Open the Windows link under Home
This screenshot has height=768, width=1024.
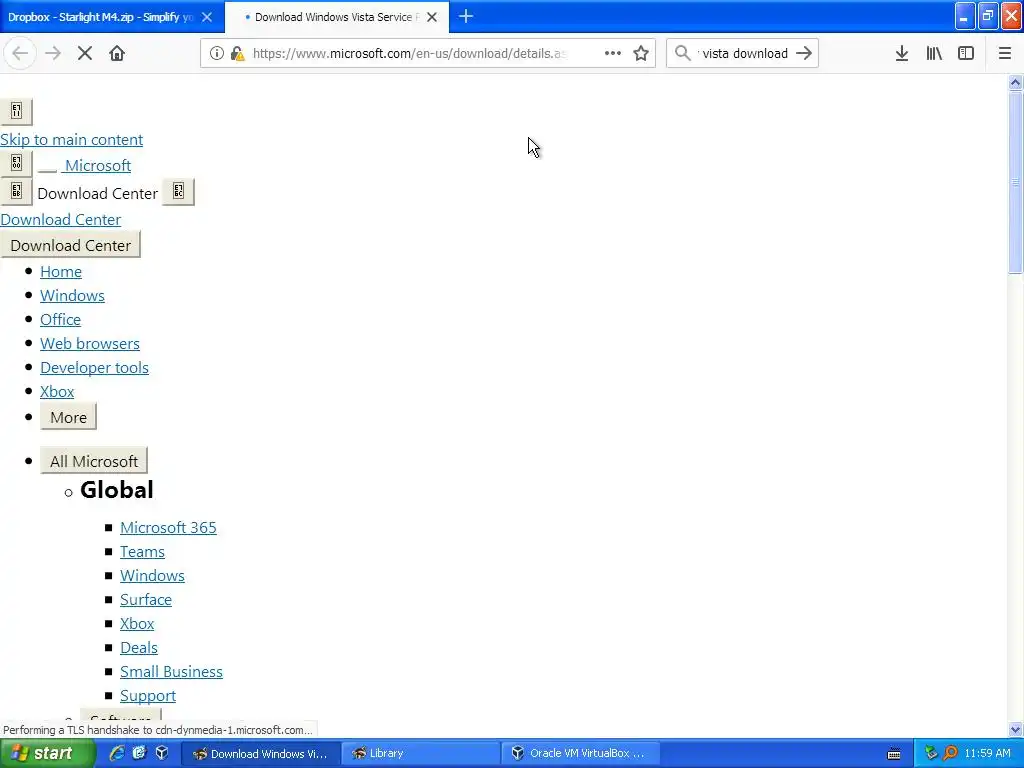[x=72, y=296]
